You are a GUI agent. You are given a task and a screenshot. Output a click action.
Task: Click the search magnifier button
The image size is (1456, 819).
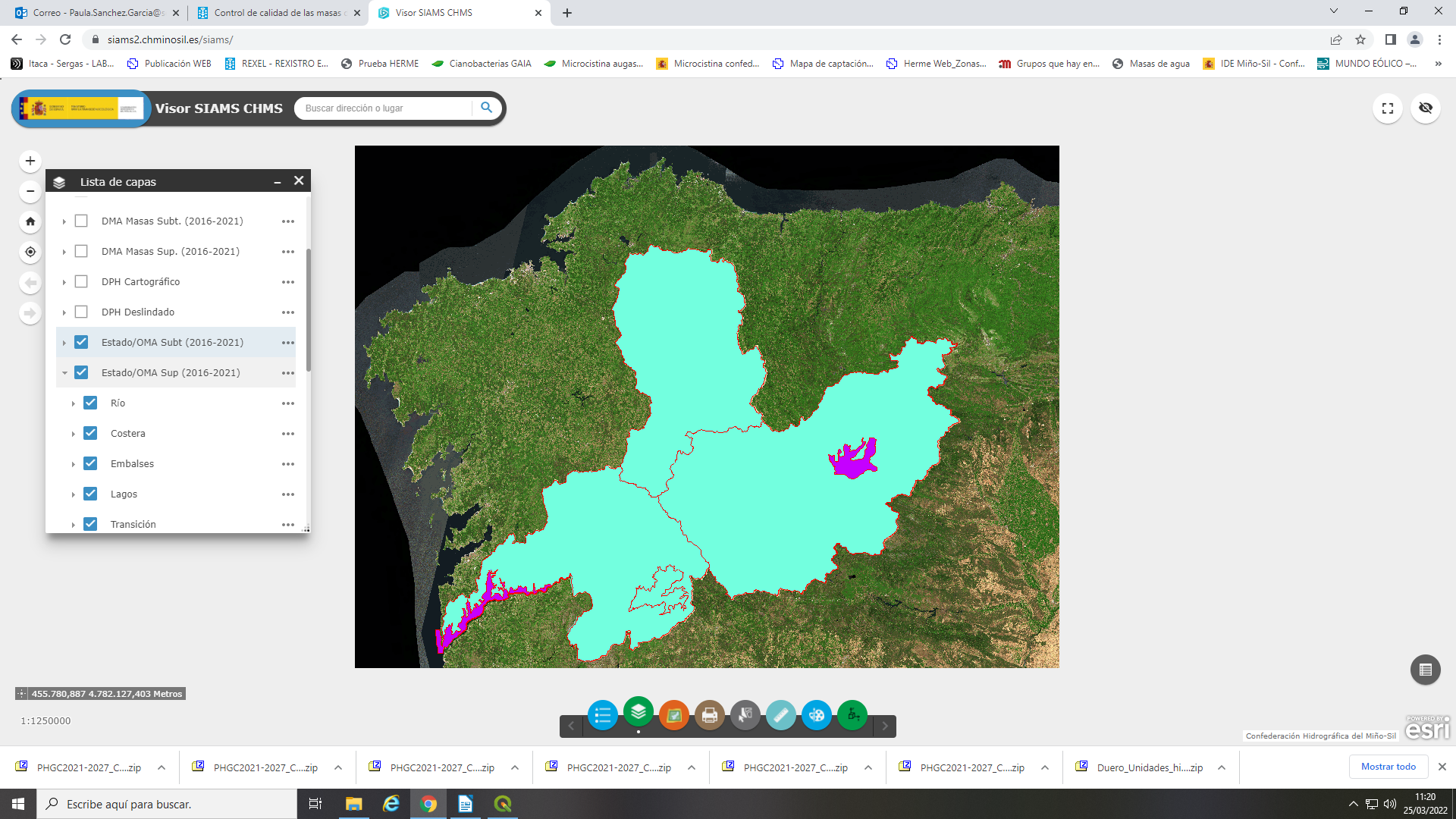[487, 108]
